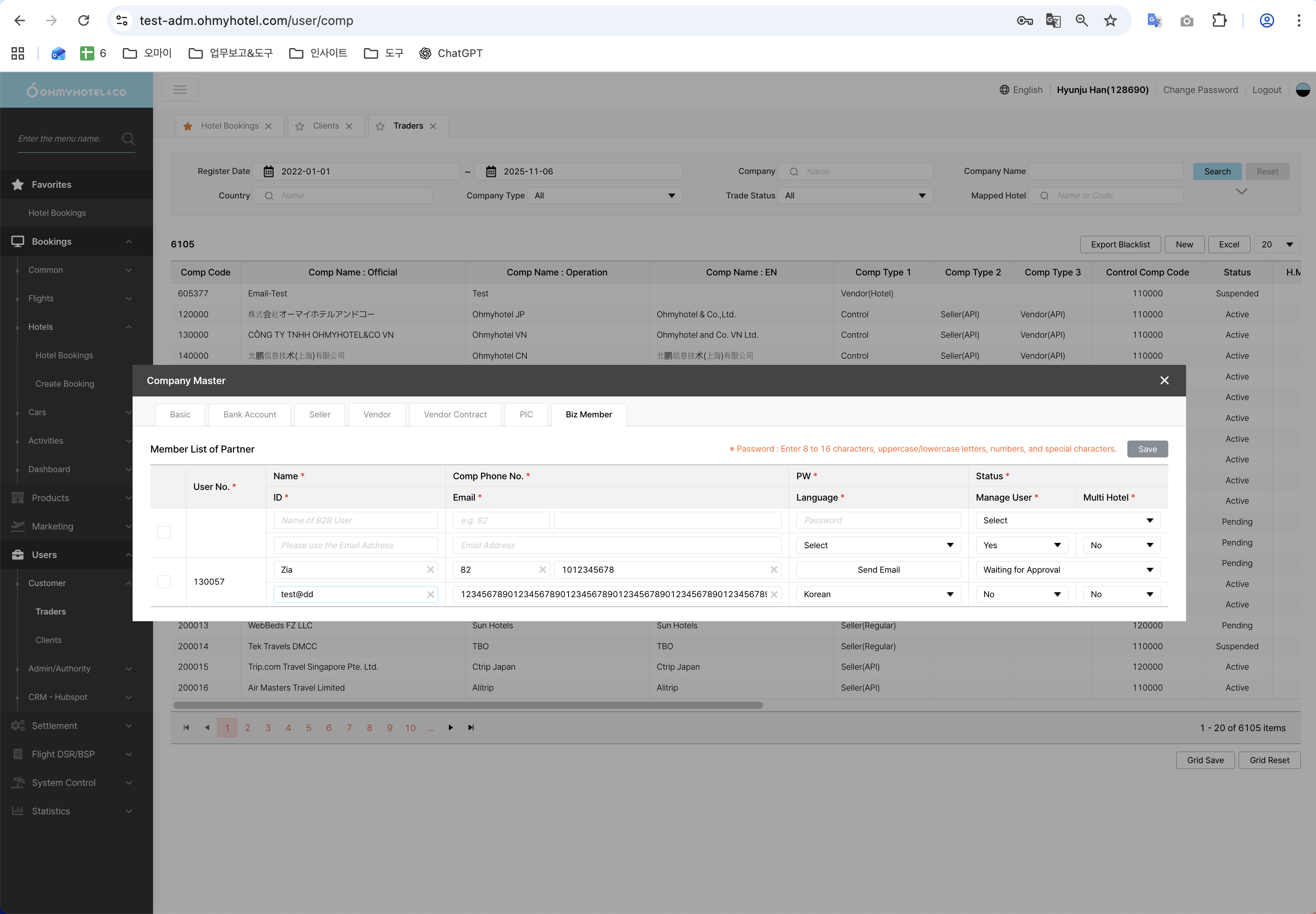Screen dimensions: 1316x914
Task: Expand the Company Type All dropdown
Action: click(604, 196)
